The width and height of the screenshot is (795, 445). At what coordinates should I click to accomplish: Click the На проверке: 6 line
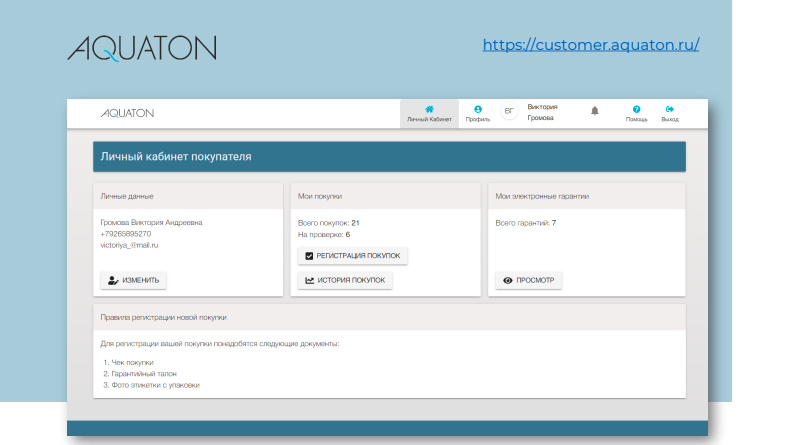[324, 235]
